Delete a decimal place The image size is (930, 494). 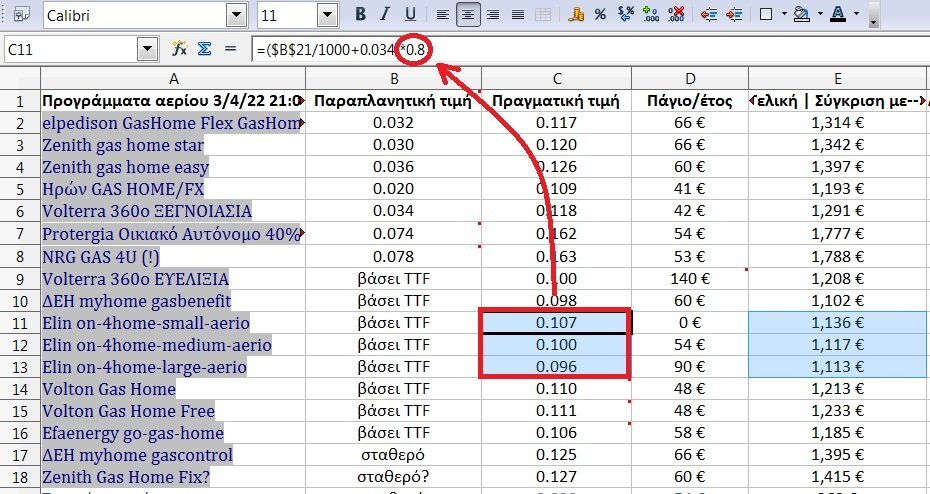point(676,15)
